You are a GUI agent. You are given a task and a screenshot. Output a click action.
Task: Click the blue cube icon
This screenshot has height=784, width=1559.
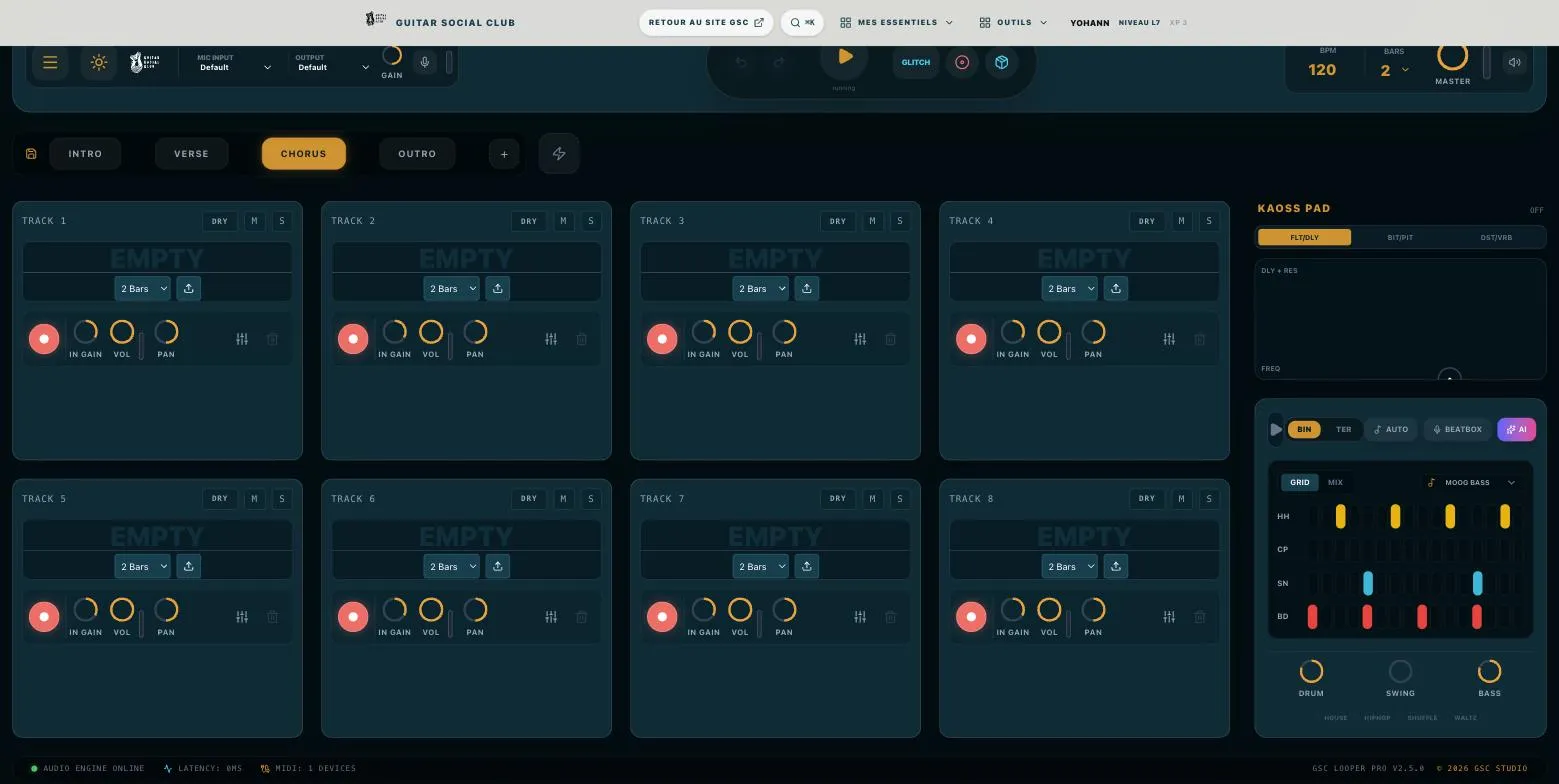[x=1001, y=62]
